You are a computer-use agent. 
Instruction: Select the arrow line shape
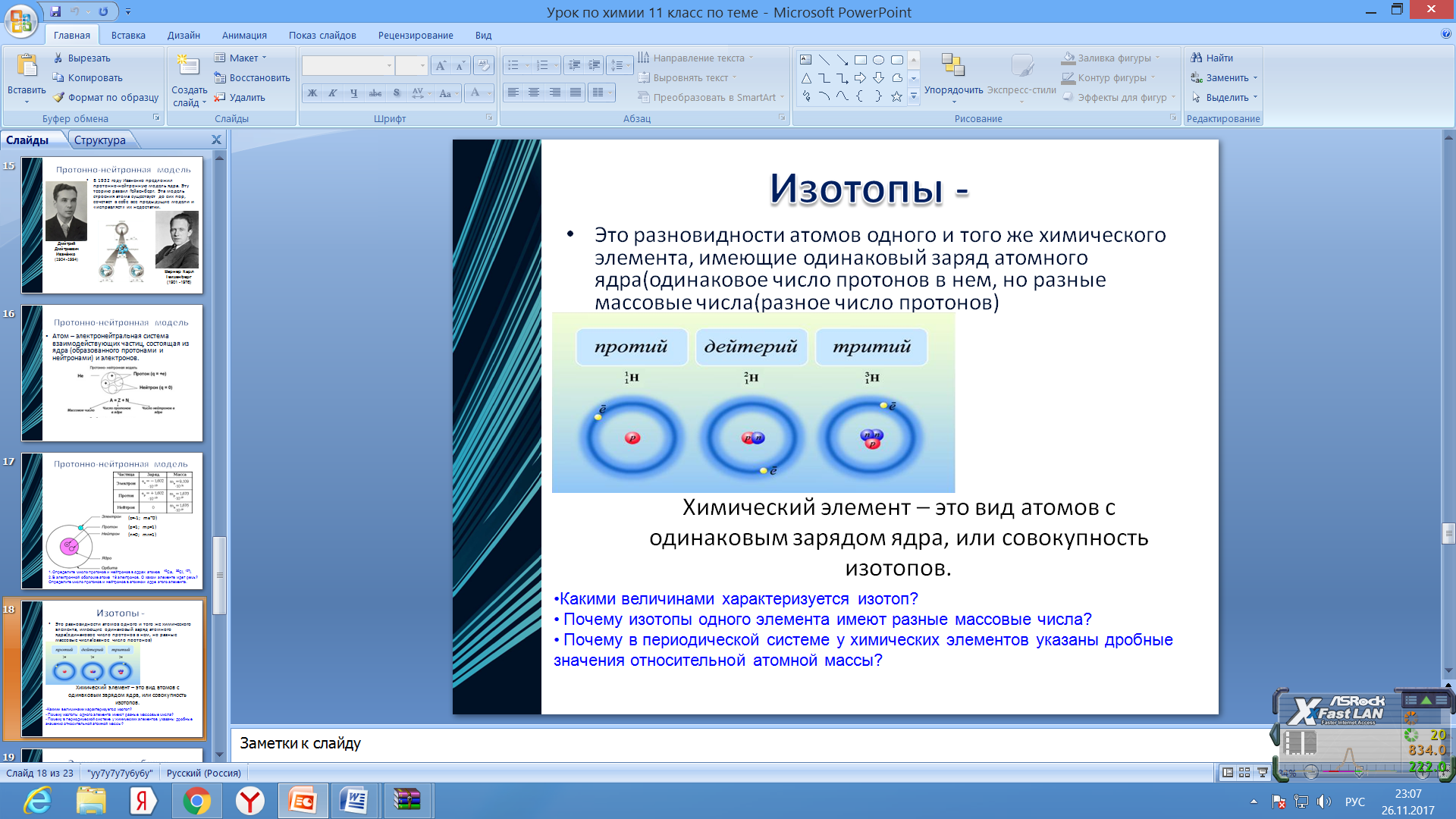point(842,59)
